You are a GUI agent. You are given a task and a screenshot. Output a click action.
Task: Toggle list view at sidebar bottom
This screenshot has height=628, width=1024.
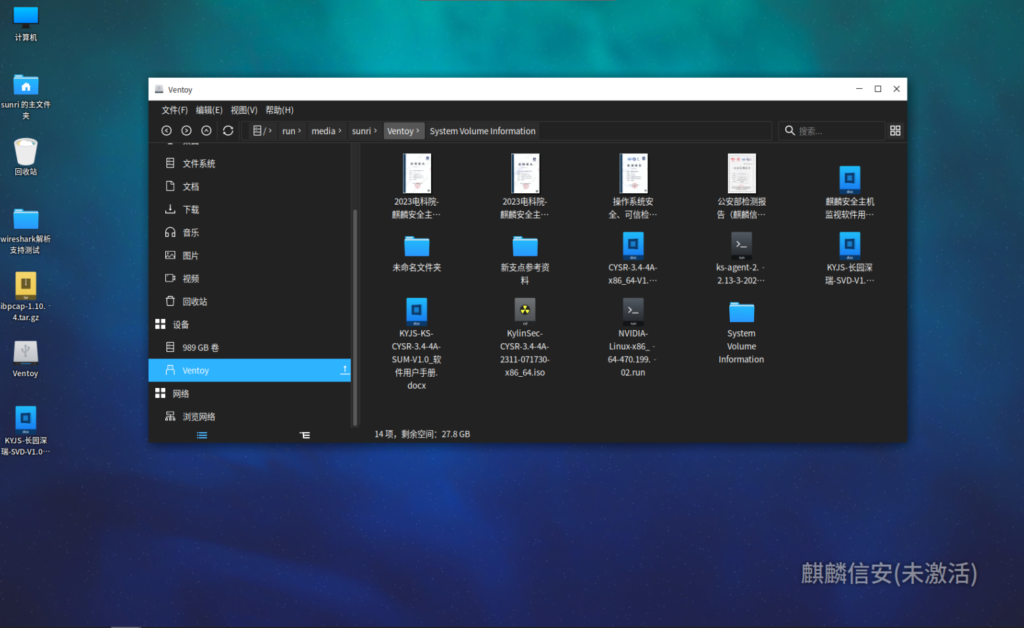202,435
